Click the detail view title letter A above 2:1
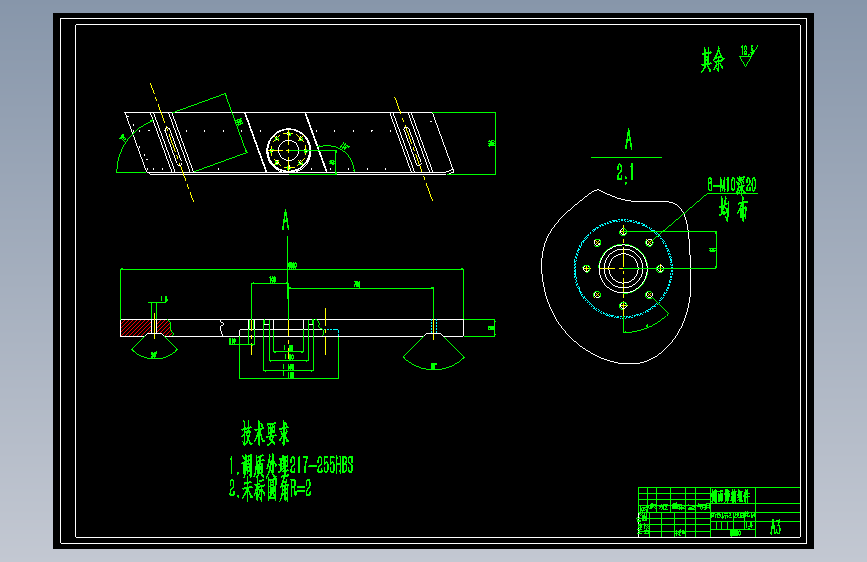Screen dimensions: 867x562 tap(629, 139)
